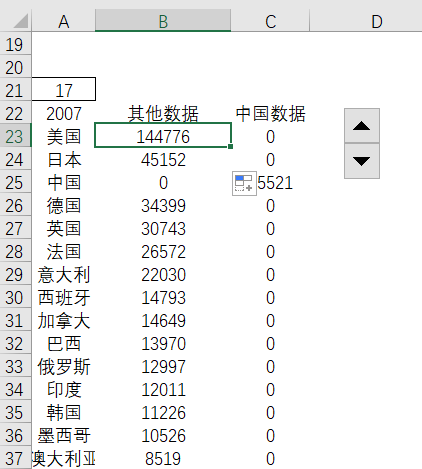Click the 日本 cell
Screen dimensions: 422x469
click(x=63, y=159)
